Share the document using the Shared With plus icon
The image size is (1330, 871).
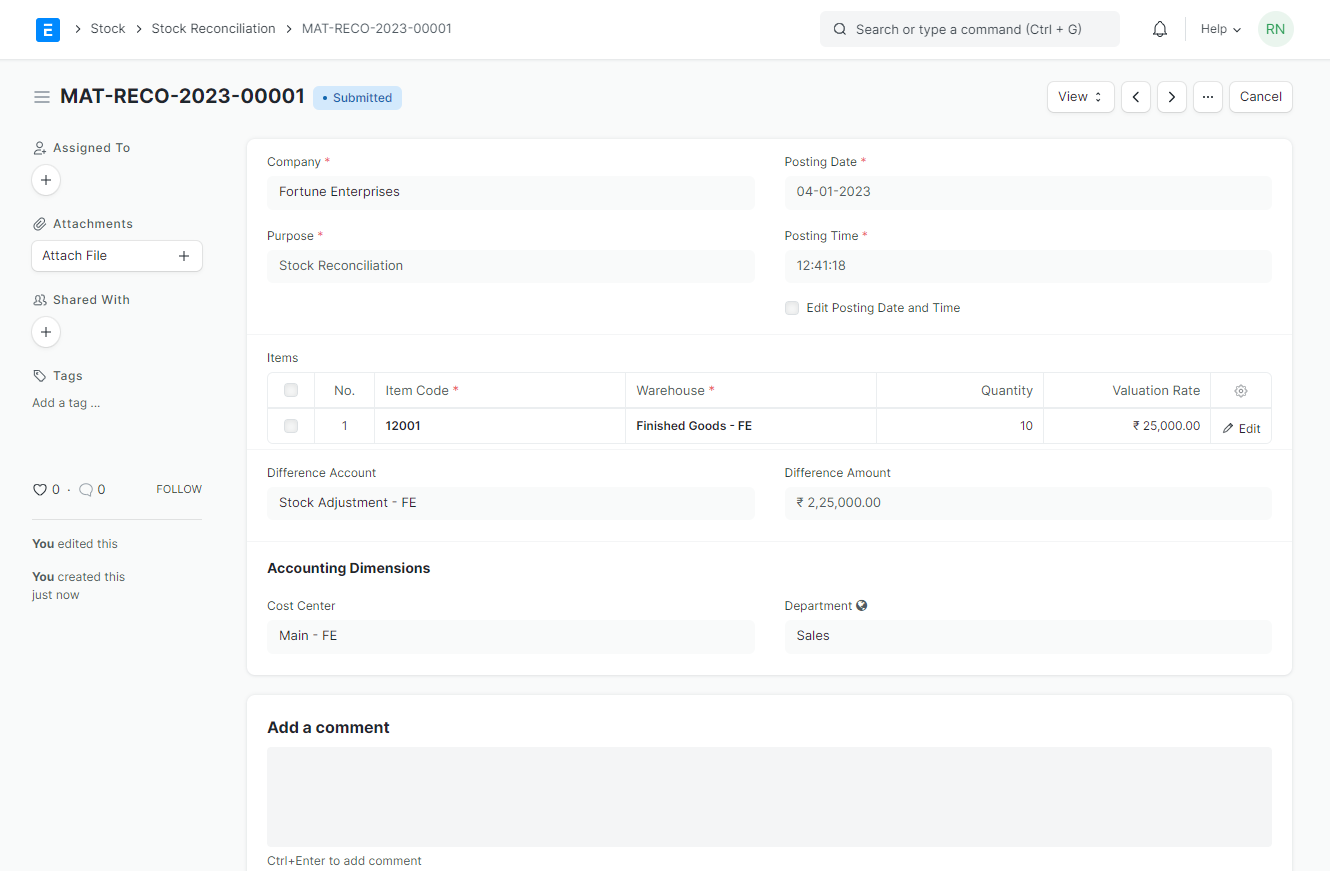(x=46, y=331)
